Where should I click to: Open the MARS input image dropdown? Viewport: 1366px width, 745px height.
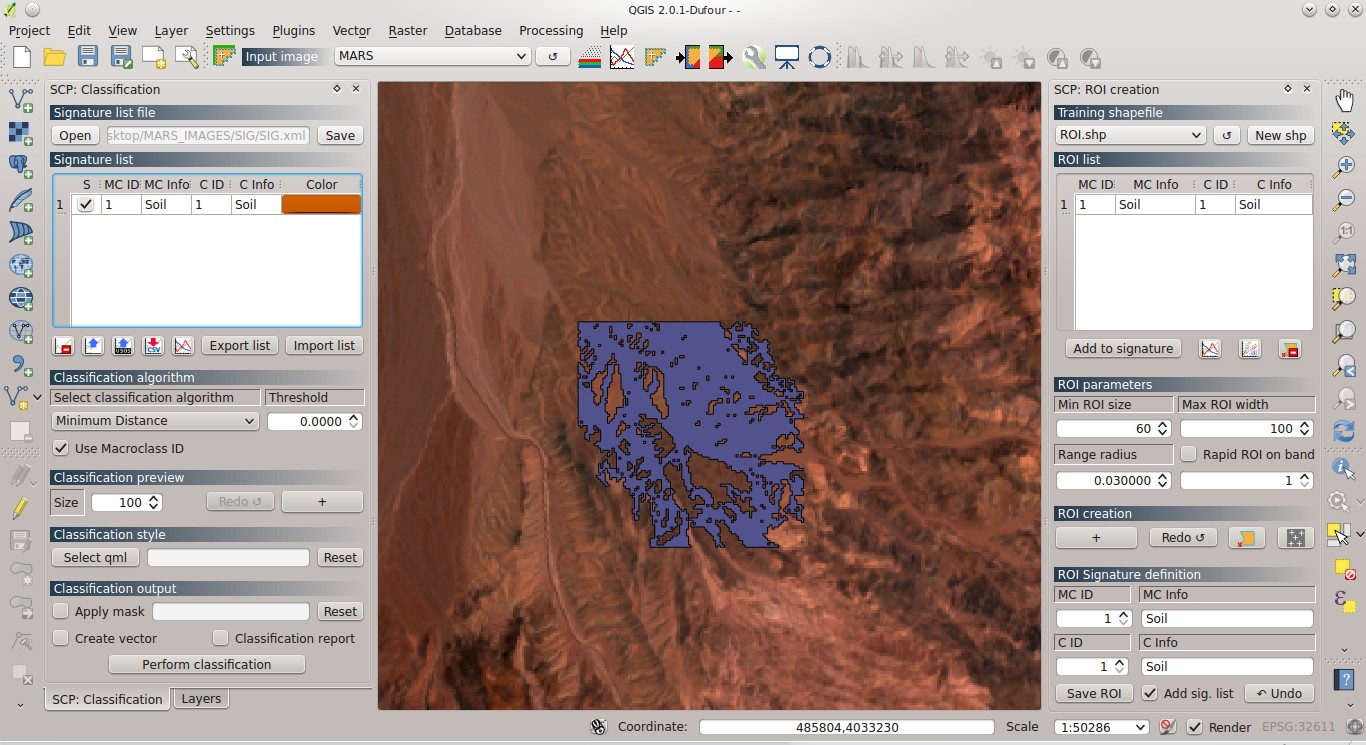tap(431, 56)
